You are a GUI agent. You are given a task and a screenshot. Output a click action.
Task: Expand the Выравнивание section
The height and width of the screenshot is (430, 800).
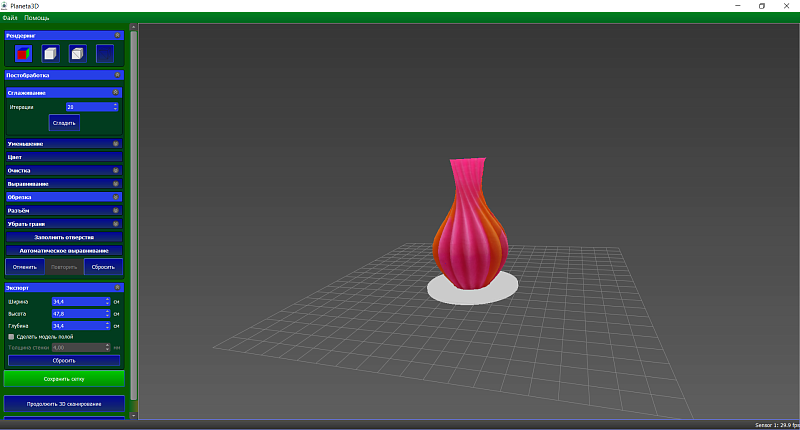coord(64,184)
